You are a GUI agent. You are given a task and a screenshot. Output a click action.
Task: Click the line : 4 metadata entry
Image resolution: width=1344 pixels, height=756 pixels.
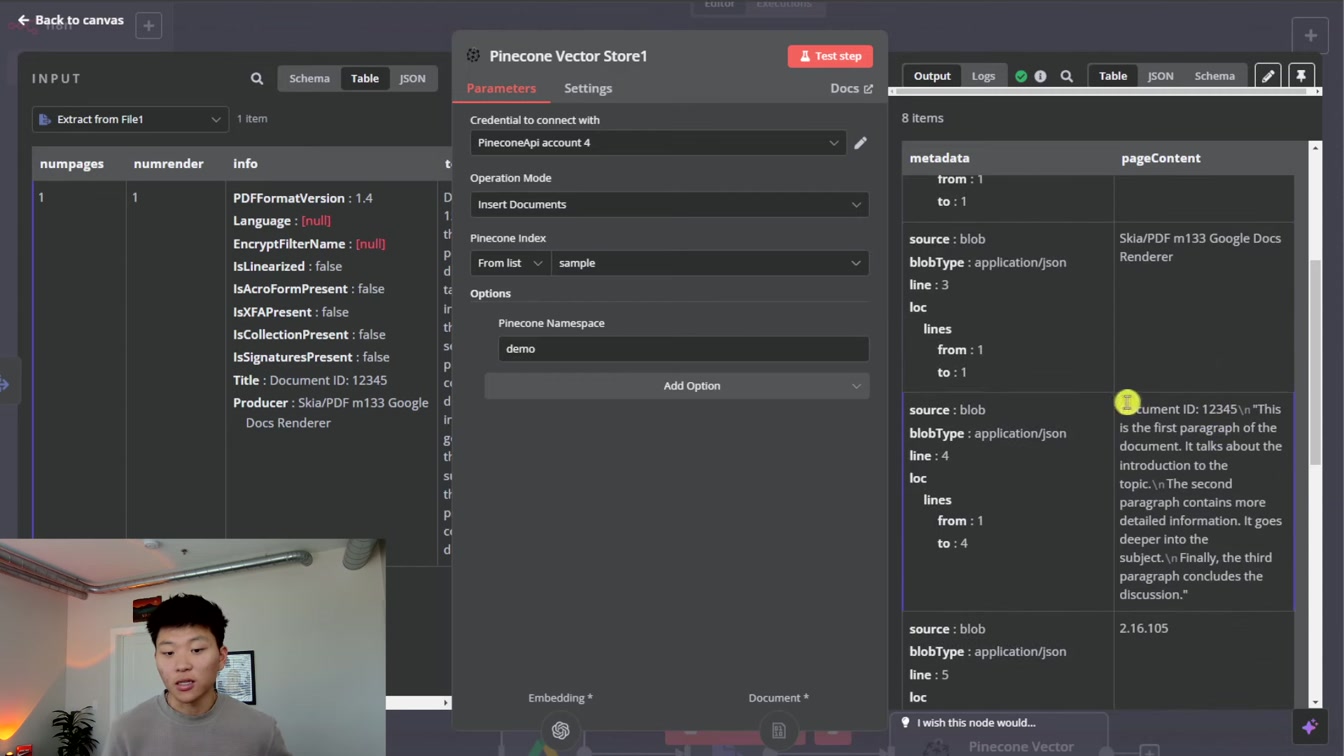[x=929, y=456]
